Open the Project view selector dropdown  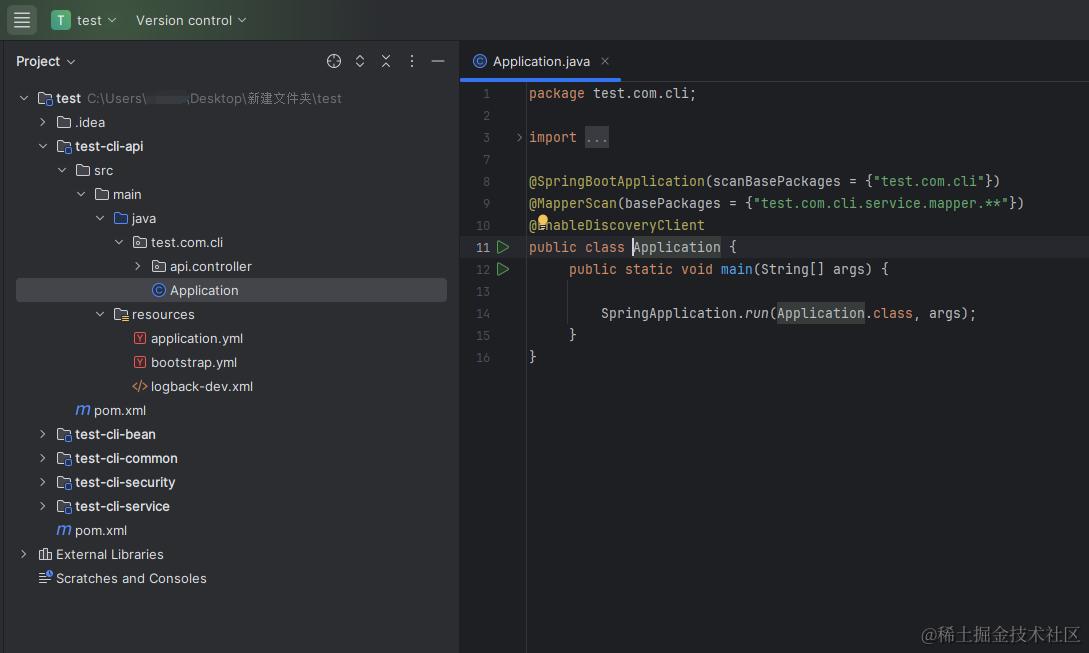(46, 61)
